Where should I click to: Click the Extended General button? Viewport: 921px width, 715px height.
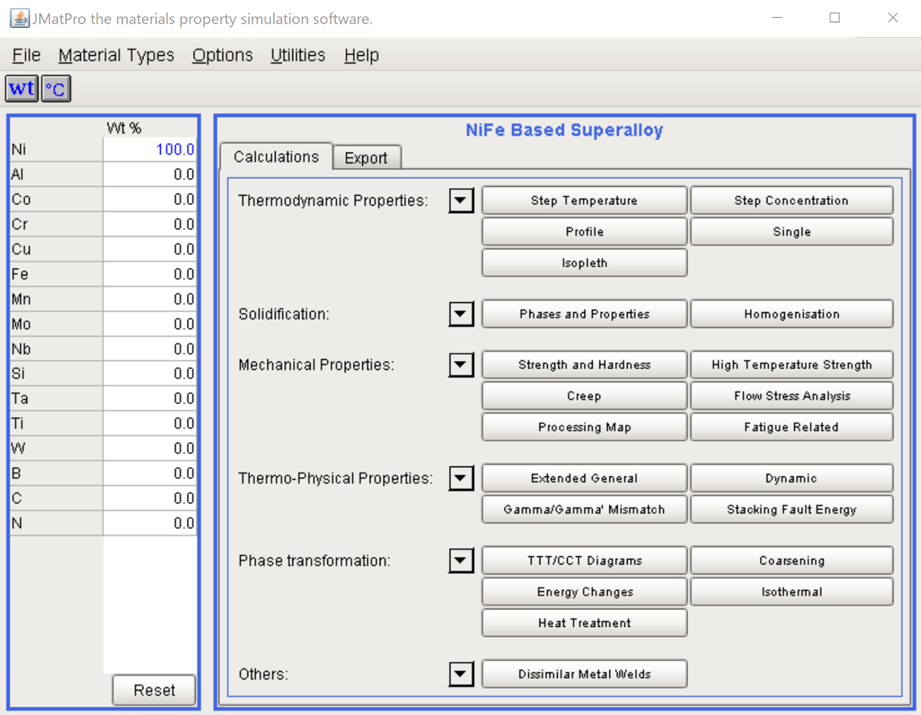tap(584, 478)
